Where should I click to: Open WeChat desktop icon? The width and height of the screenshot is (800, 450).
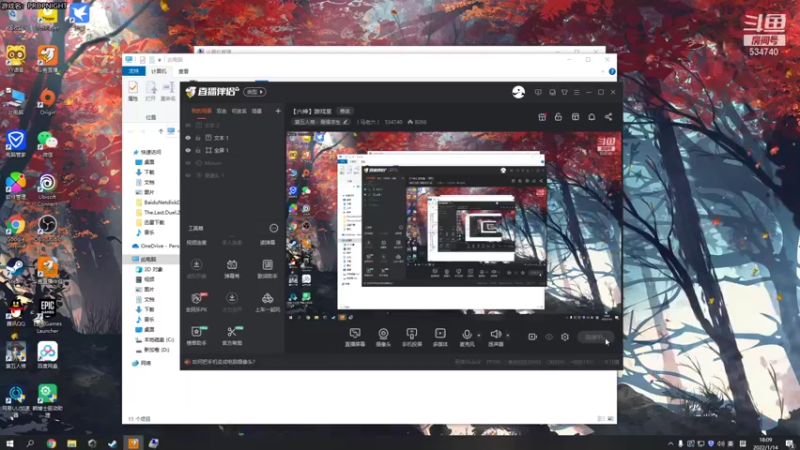click(47, 144)
